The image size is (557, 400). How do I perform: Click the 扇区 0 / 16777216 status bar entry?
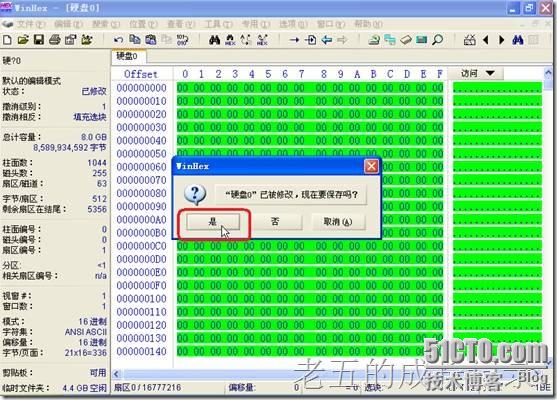[x=147, y=387]
